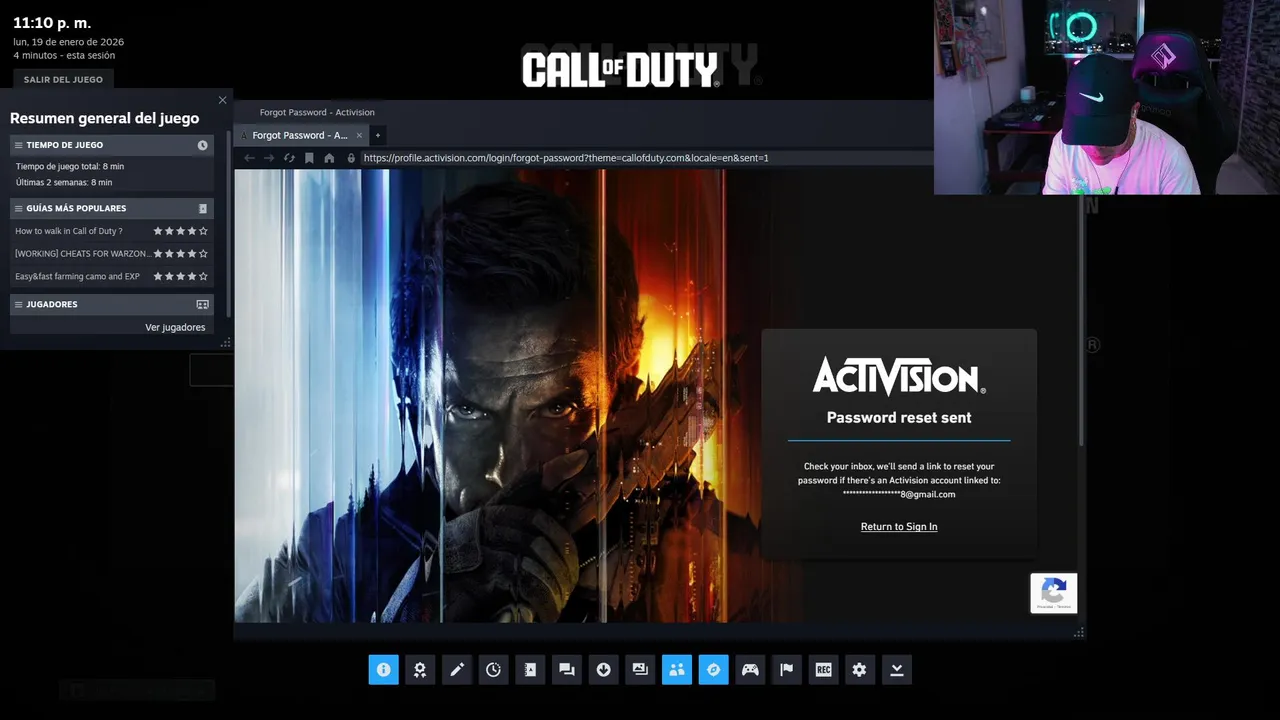The width and height of the screenshot is (1280, 720).
Task: Click the guide icon in GUÍAS MÁS POPULARES header
Action: (202, 209)
